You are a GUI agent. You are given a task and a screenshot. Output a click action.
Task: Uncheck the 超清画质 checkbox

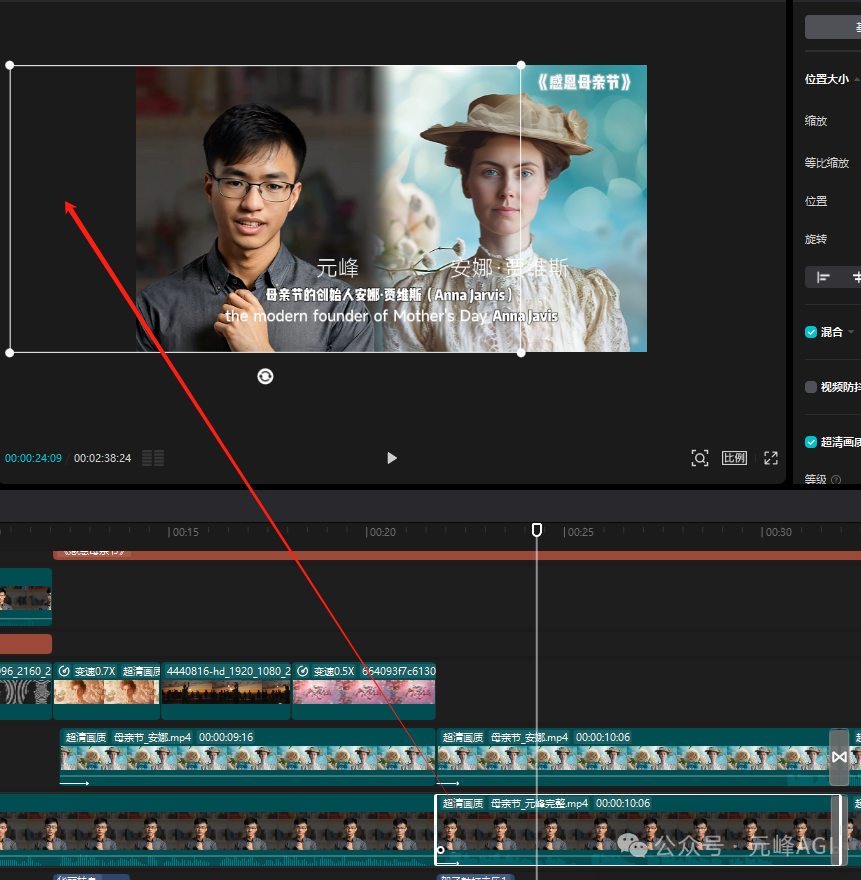pyautogui.click(x=810, y=442)
